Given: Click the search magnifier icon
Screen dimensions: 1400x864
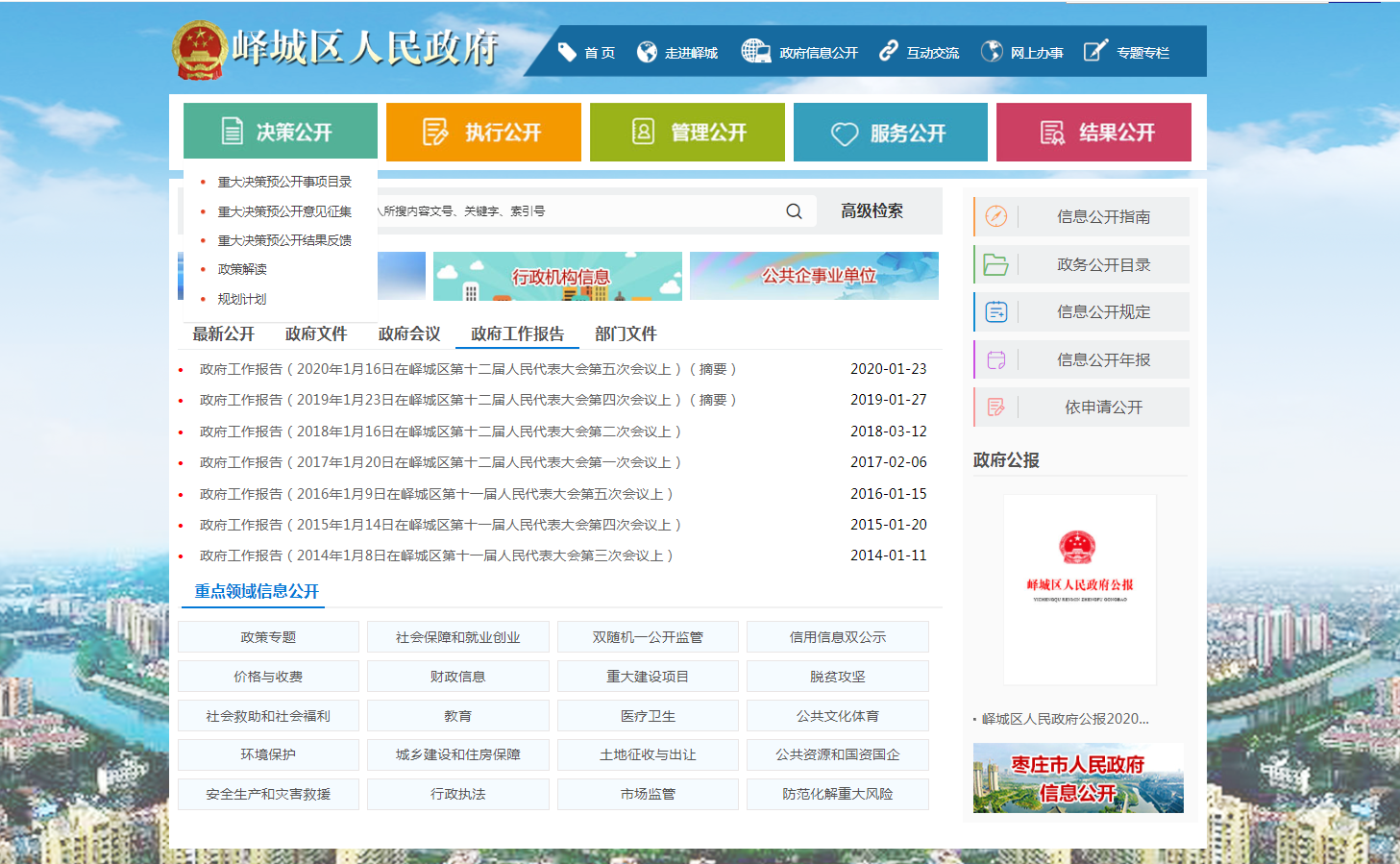Looking at the screenshot, I should pyautogui.click(x=794, y=211).
